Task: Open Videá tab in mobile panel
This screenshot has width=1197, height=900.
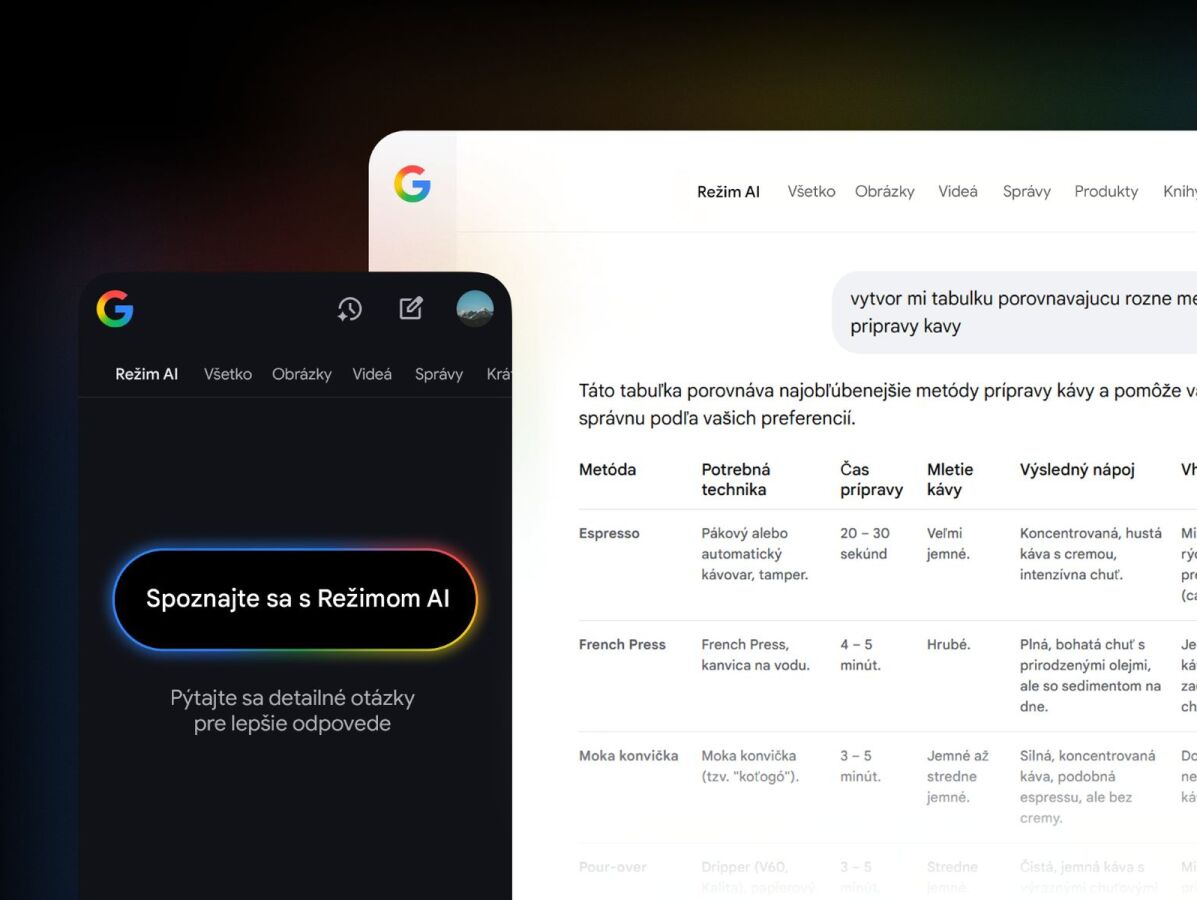Action: click(372, 374)
